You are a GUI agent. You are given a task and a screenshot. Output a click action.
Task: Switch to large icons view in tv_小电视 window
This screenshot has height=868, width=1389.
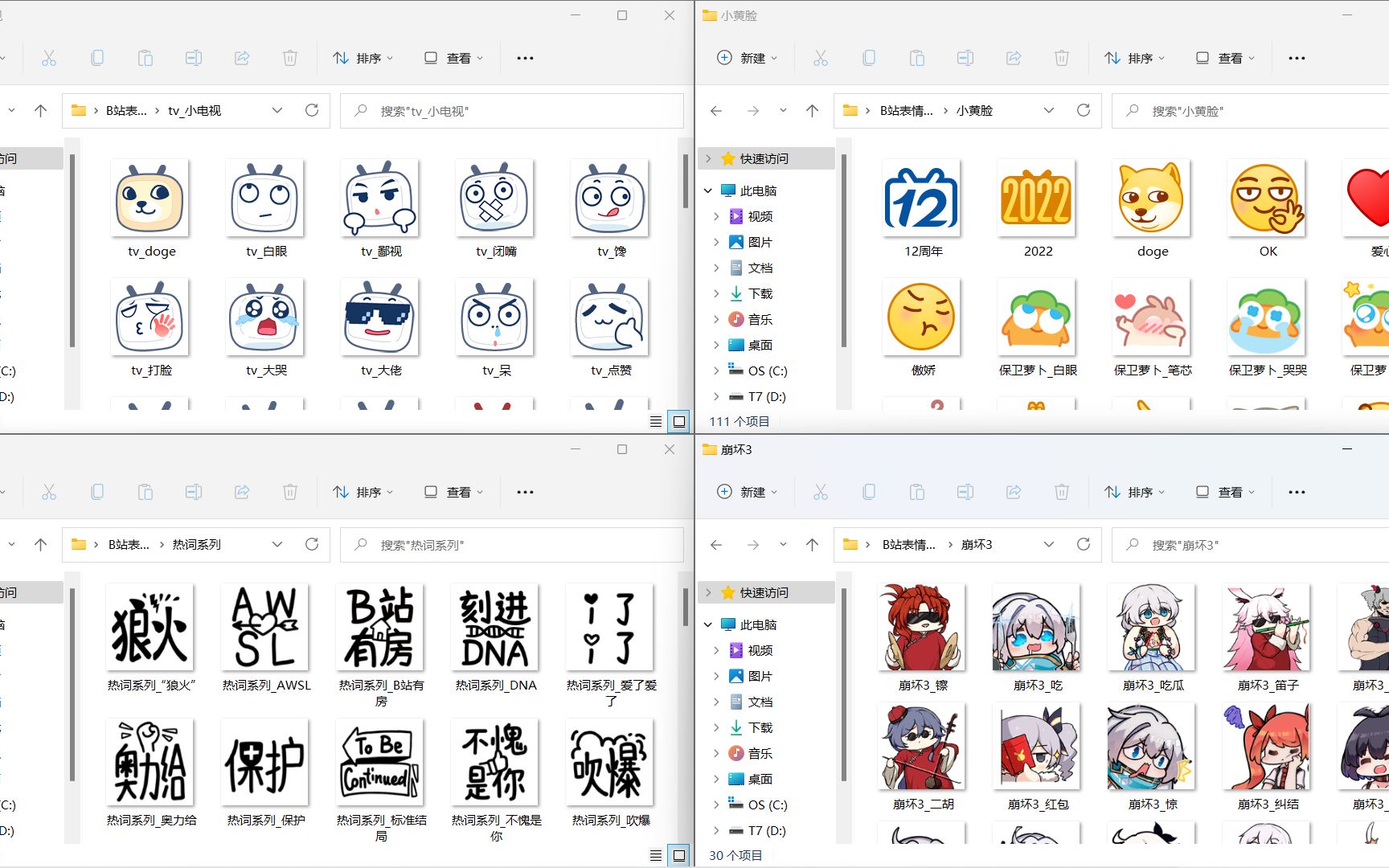tap(679, 421)
